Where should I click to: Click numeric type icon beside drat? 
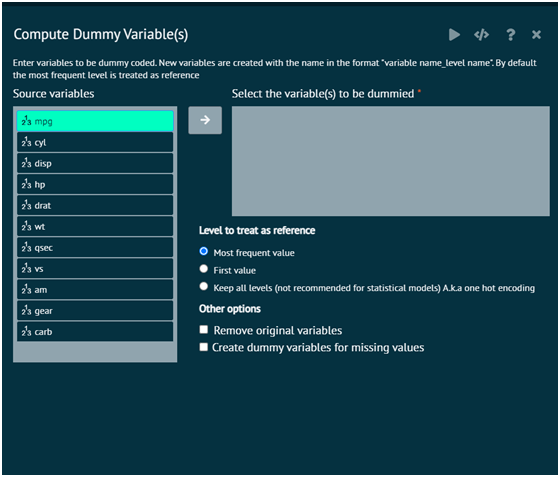point(26,205)
